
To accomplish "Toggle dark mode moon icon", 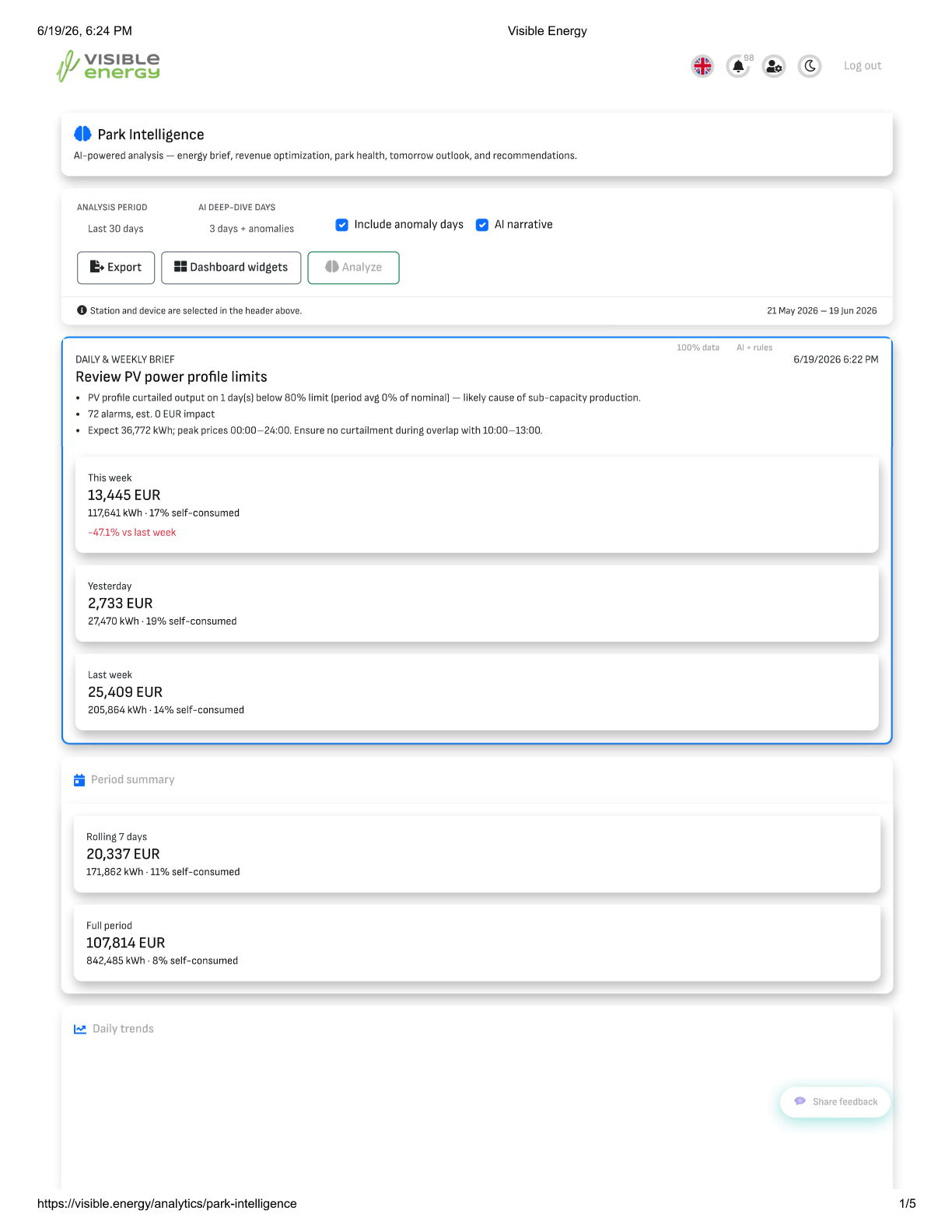I will (810, 66).
